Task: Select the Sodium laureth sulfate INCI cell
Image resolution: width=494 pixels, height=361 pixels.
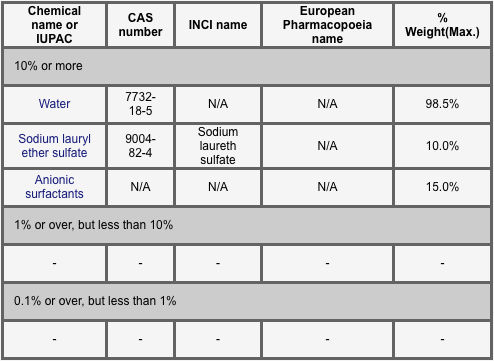Action: [x=218, y=146]
